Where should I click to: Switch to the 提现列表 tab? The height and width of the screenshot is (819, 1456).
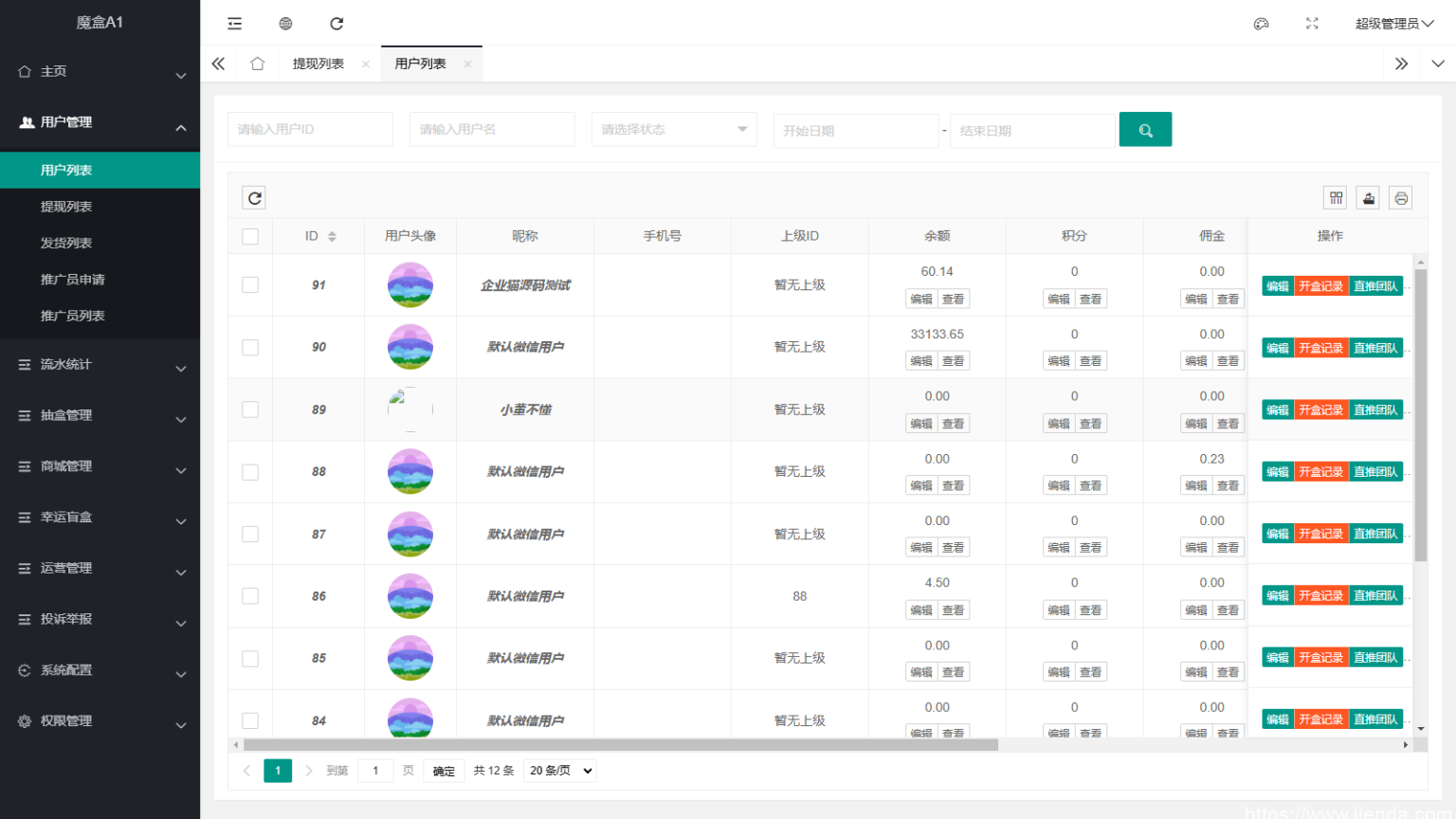click(x=319, y=63)
